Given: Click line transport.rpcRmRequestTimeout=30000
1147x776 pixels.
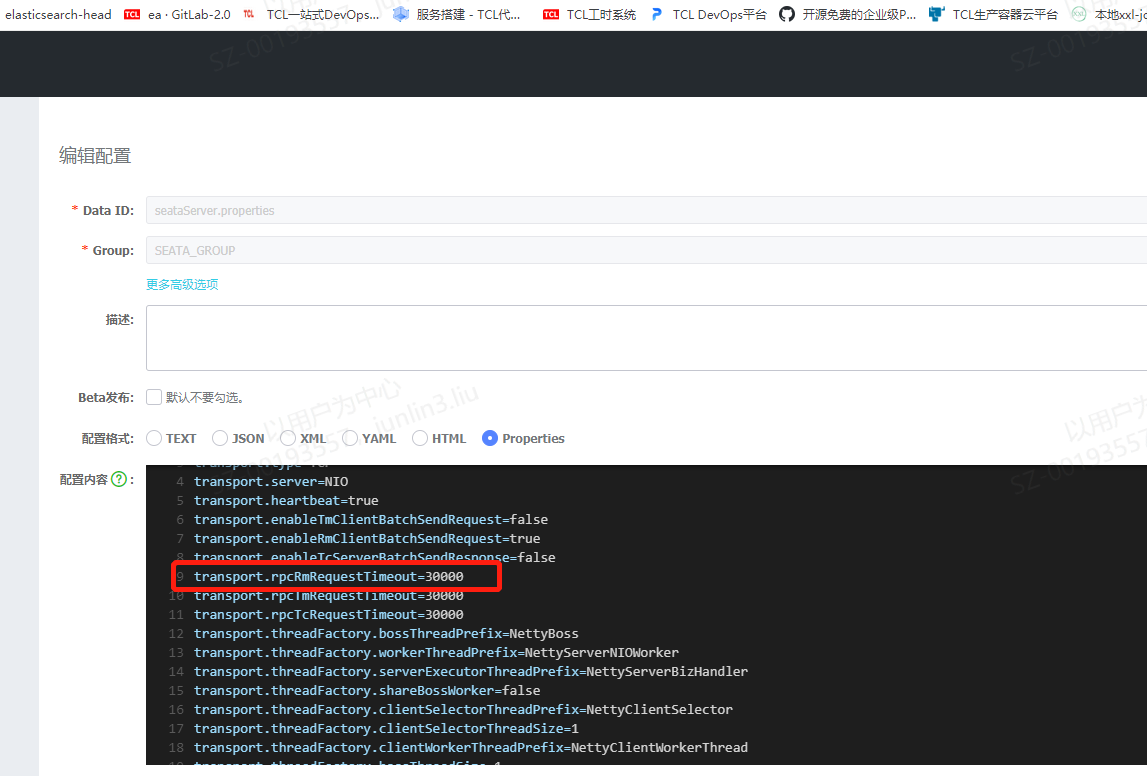Looking at the screenshot, I should tap(328, 576).
